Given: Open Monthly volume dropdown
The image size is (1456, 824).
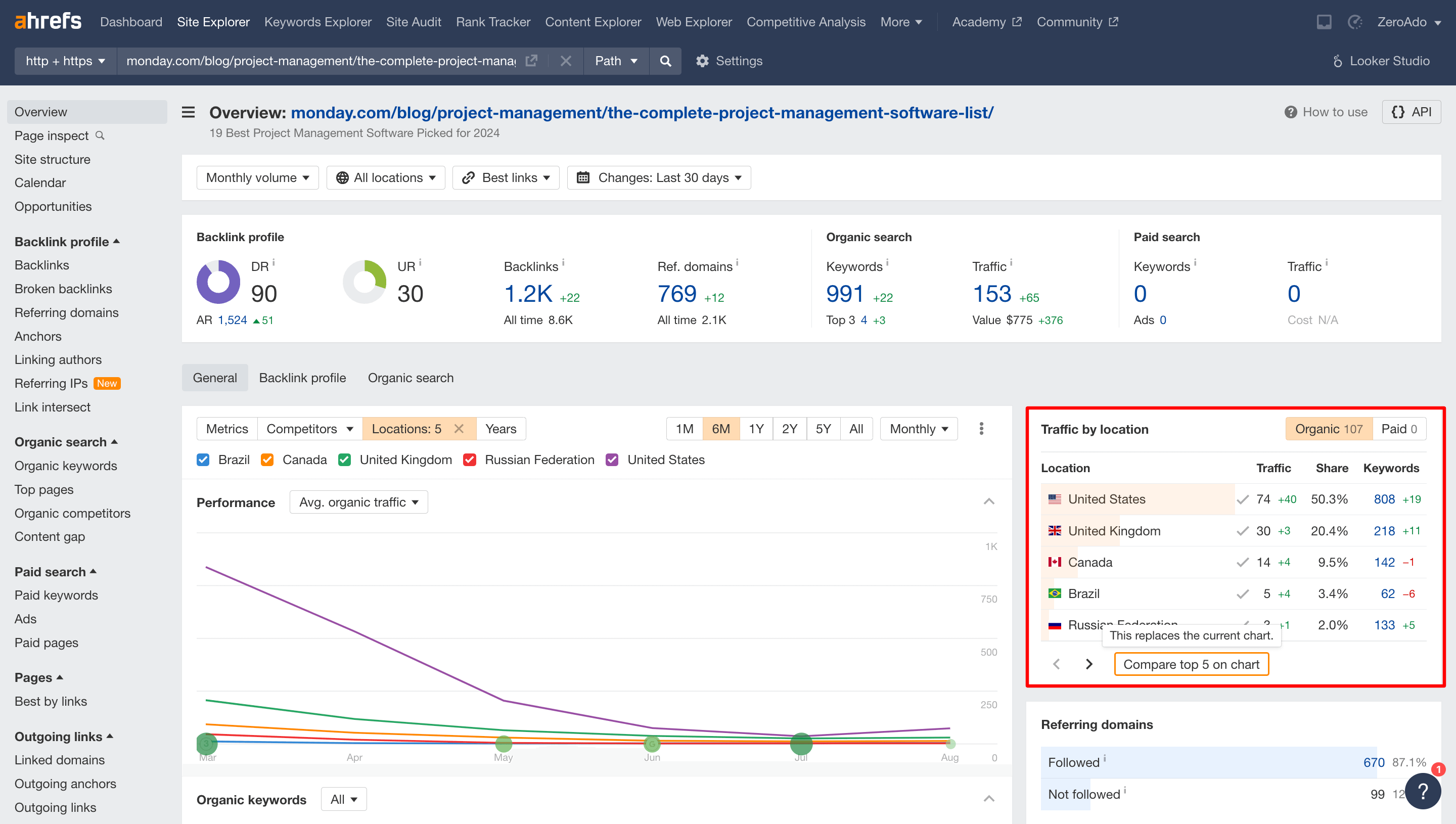Looking at the screenshot, I should pyautogui.click(x=257, y=178).
